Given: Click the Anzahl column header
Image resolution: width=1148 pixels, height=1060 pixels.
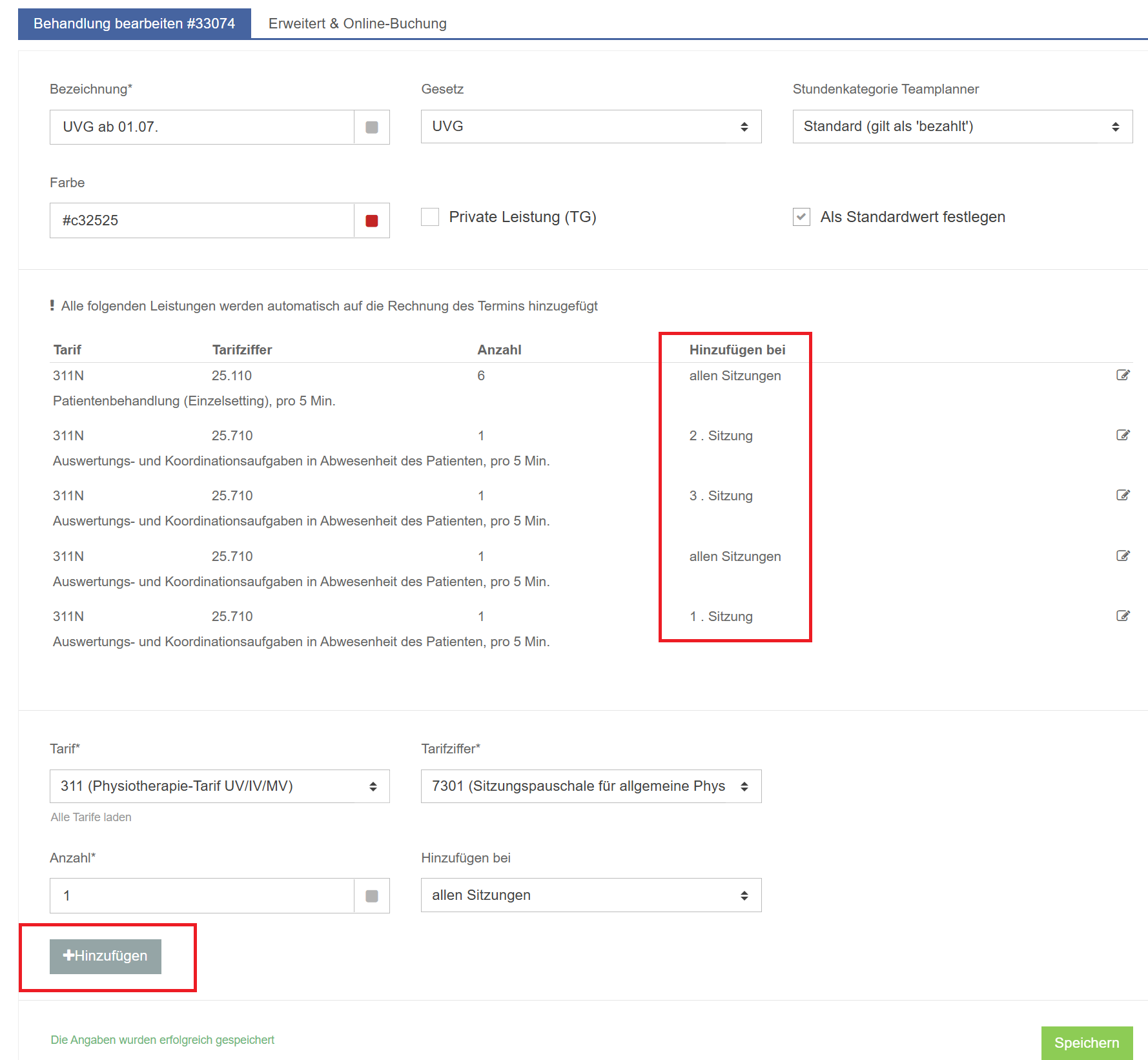Looking at the screenshot, I should pyautogui.click(x=499, y=350).
